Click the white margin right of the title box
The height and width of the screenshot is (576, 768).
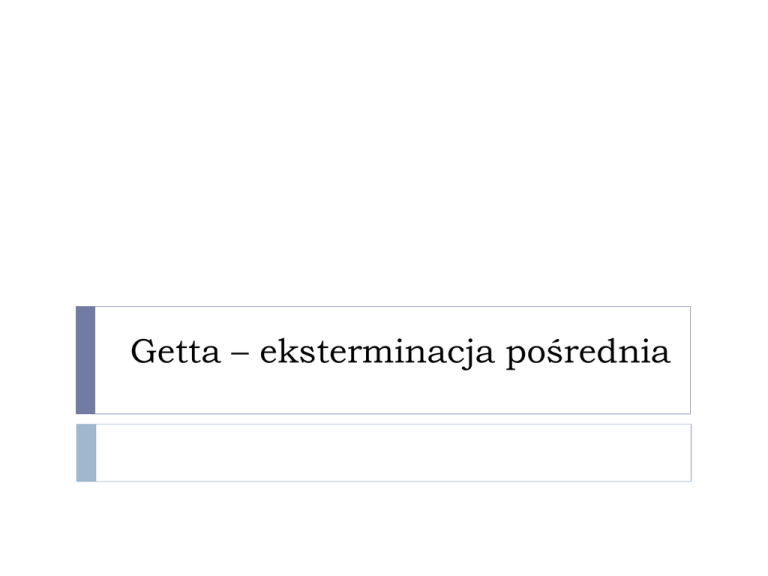(x=728, y=360)
